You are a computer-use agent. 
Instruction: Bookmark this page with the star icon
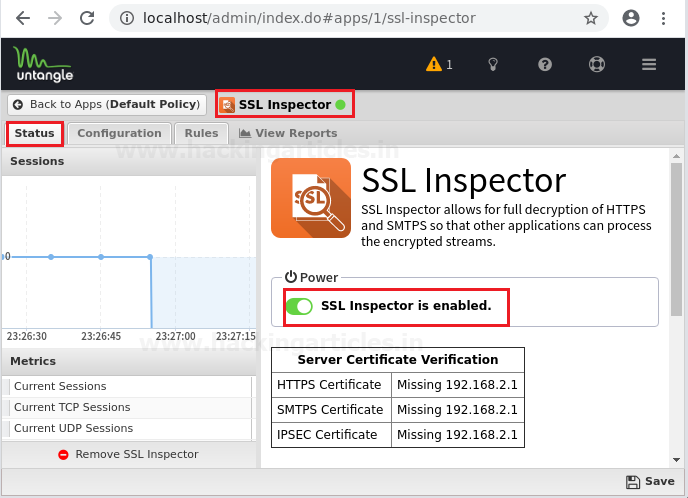[x=591, y=18]
